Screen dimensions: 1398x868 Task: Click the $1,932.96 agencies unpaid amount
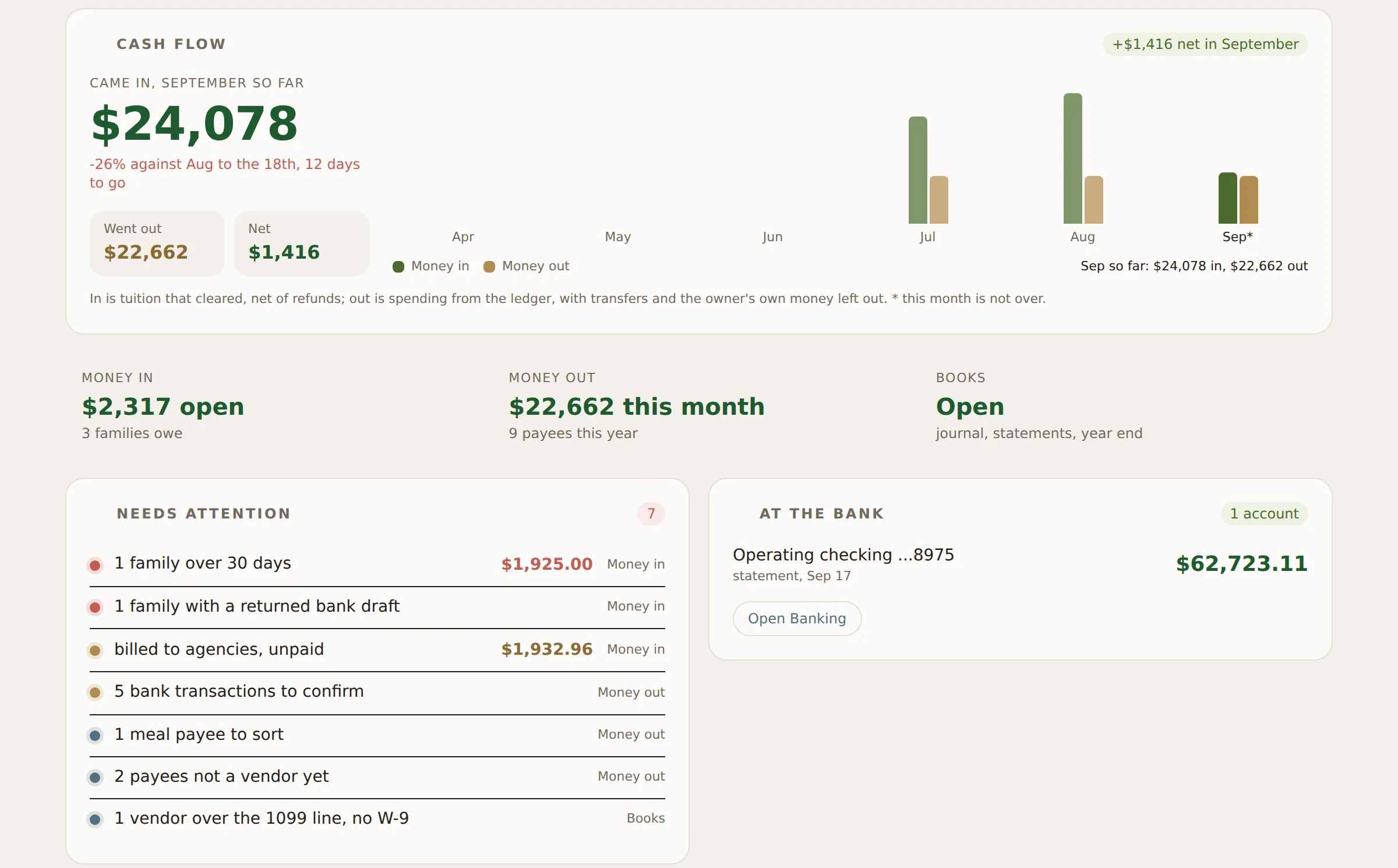[547, 650]
